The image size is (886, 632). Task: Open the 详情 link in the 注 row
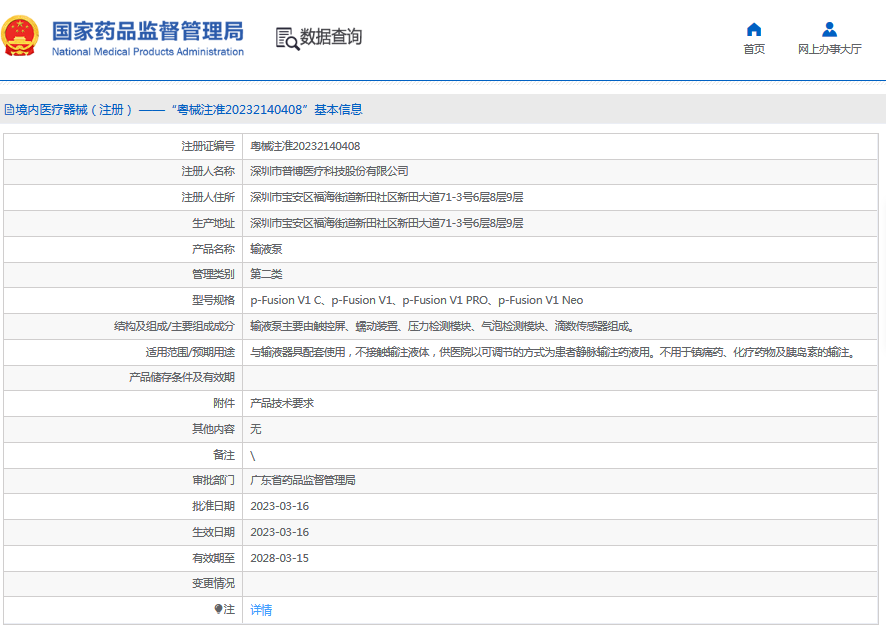click(260, 609)
